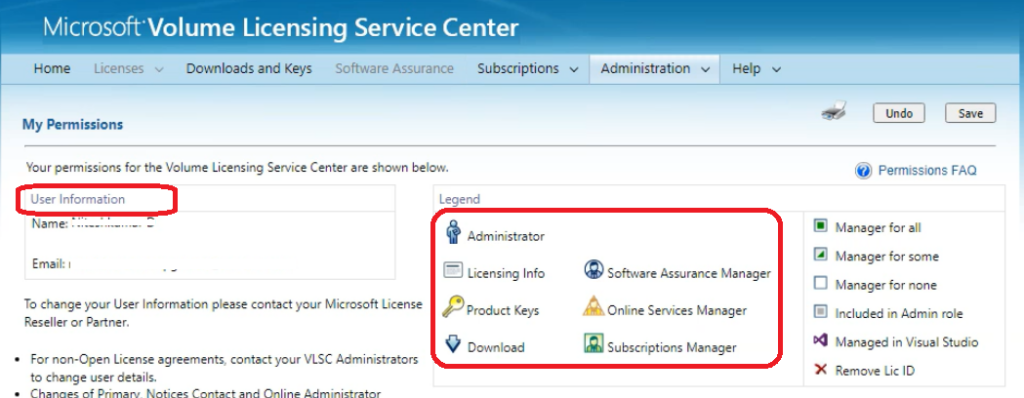This screenshot has width=1024, height=398.
Task: Click the non-Open License agreements bullet text
Action: [x=224, y=369]
